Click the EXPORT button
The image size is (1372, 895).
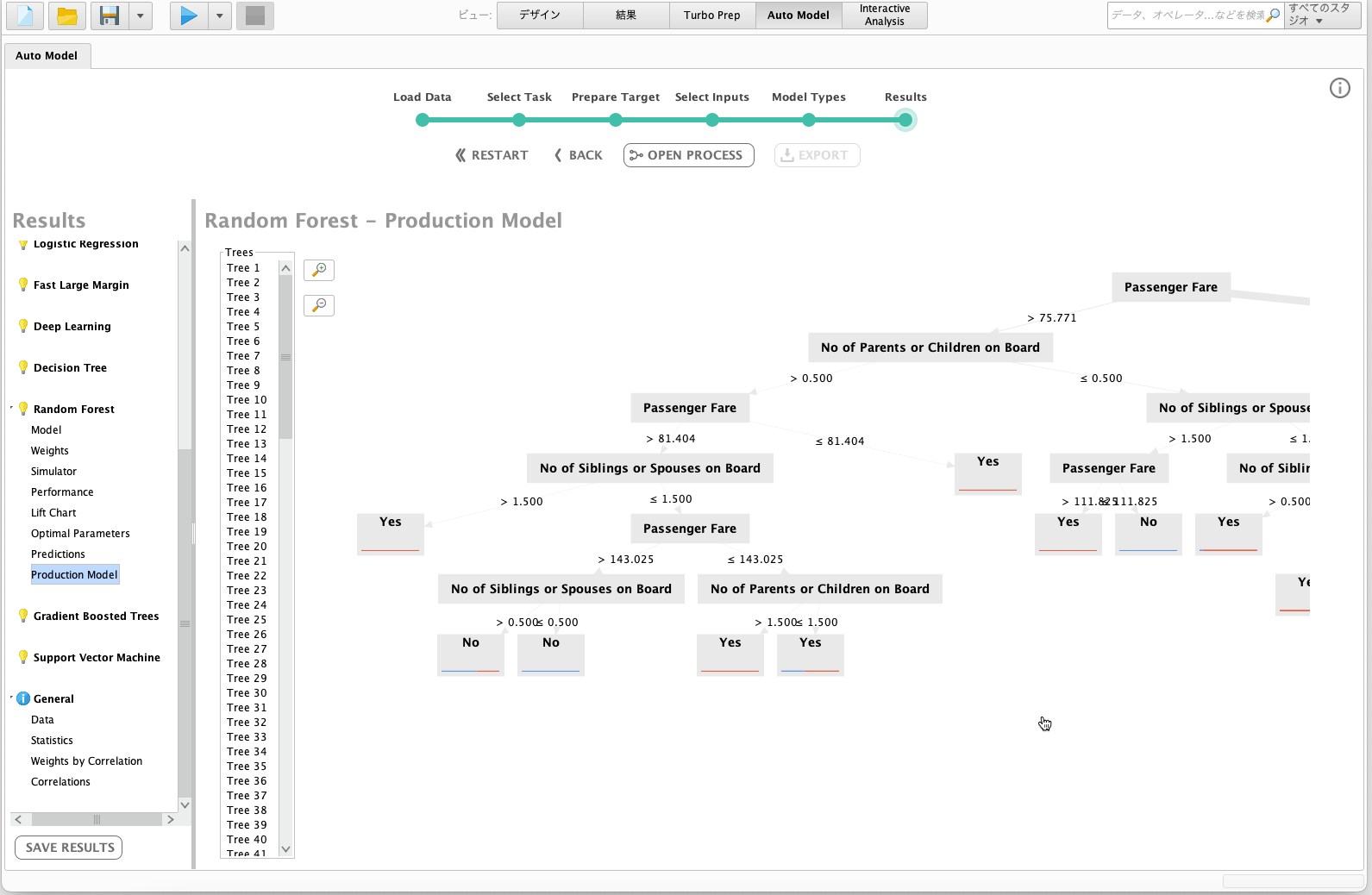tap(817, 155)
